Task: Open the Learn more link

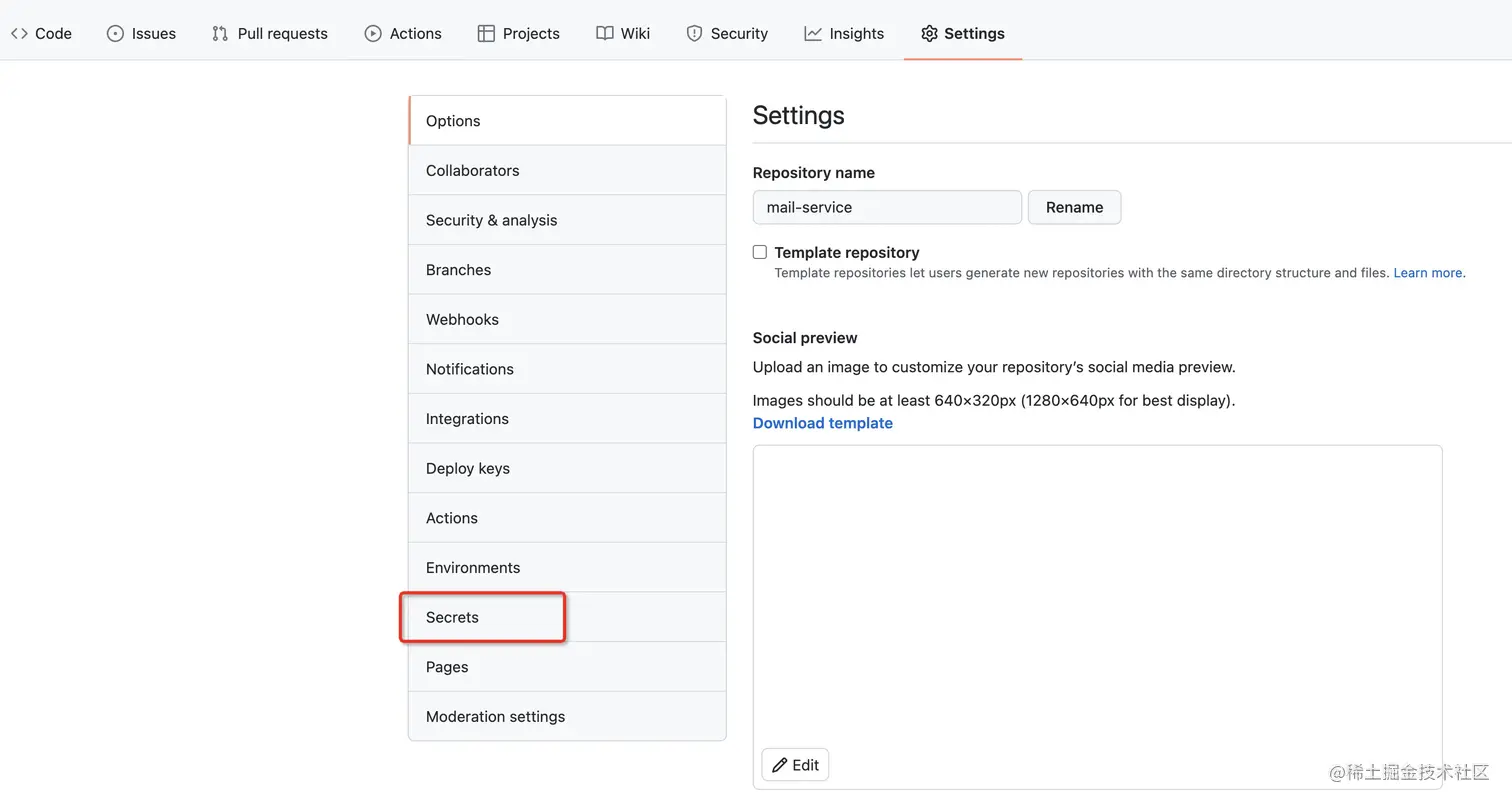Action: pos(1428,273)
